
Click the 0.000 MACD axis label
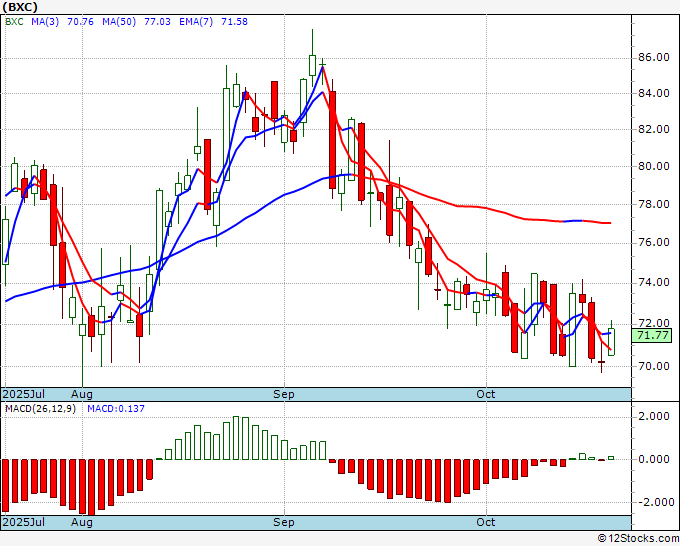[x=653, y=459]
